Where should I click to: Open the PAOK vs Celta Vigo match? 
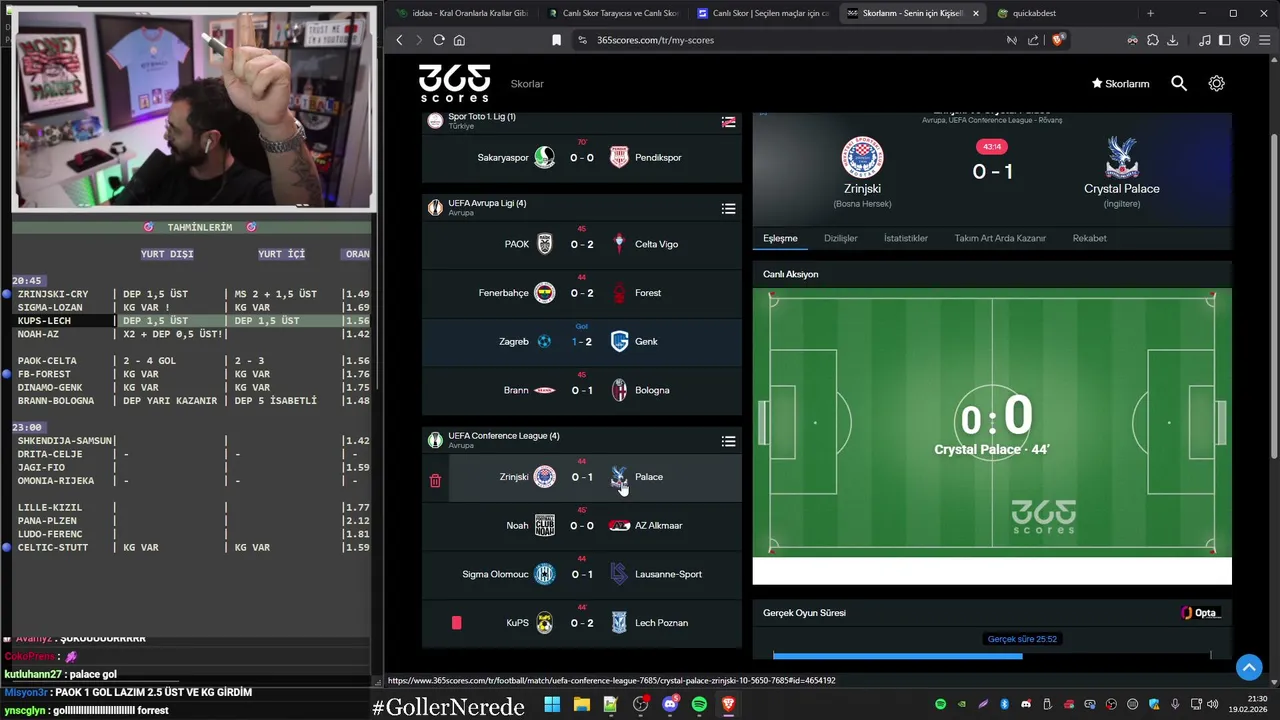coord(581,244)
